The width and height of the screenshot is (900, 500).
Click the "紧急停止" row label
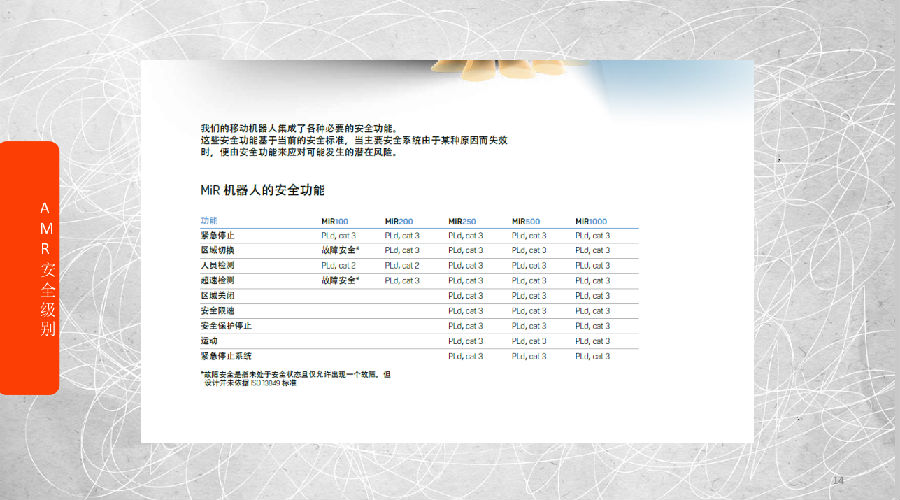coord(218,235)
